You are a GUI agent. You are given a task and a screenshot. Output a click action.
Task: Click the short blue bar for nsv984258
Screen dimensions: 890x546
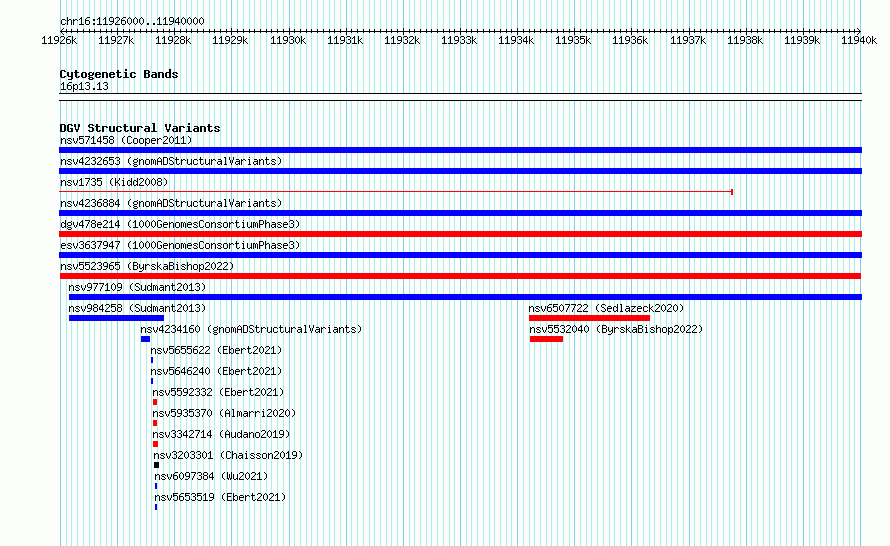(x=116, y=318)
